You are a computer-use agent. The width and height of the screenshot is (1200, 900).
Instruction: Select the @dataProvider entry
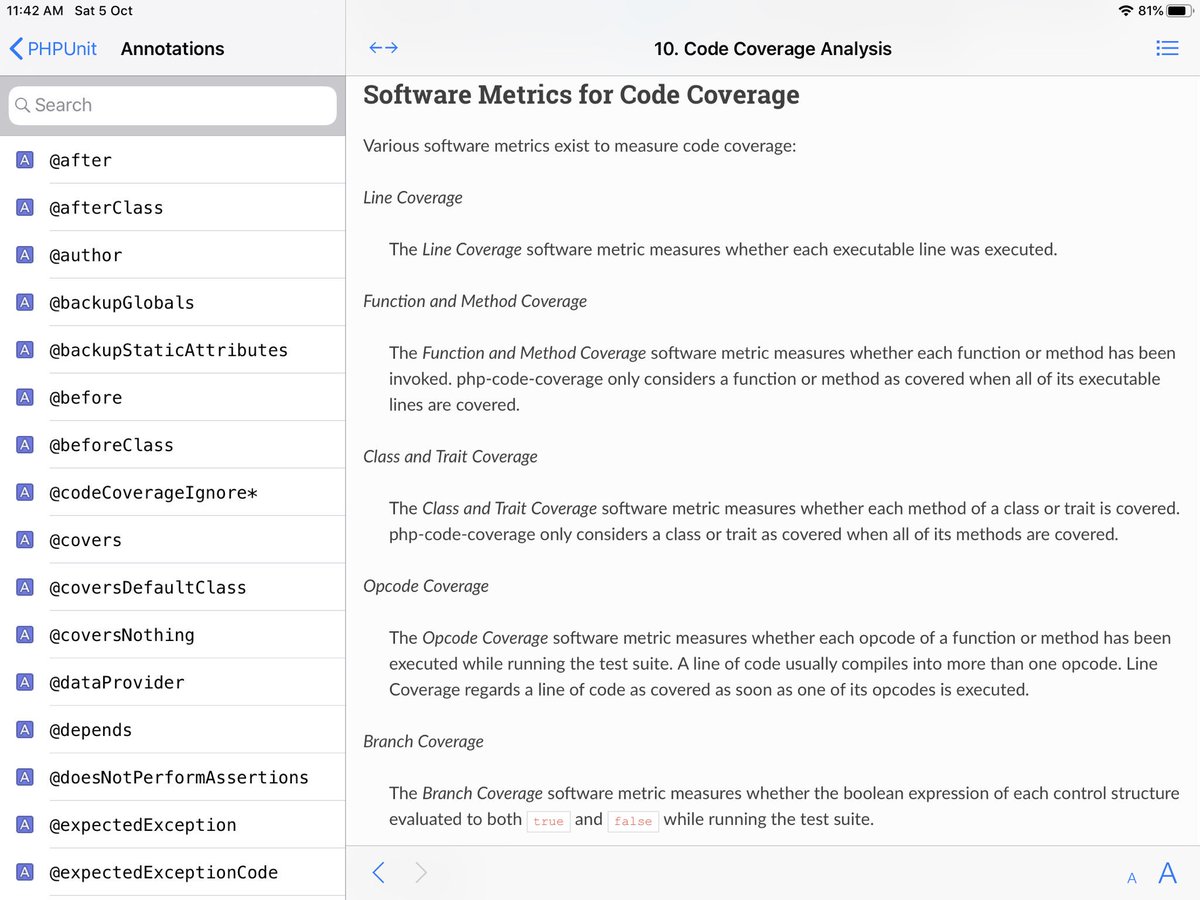point(116,683)
